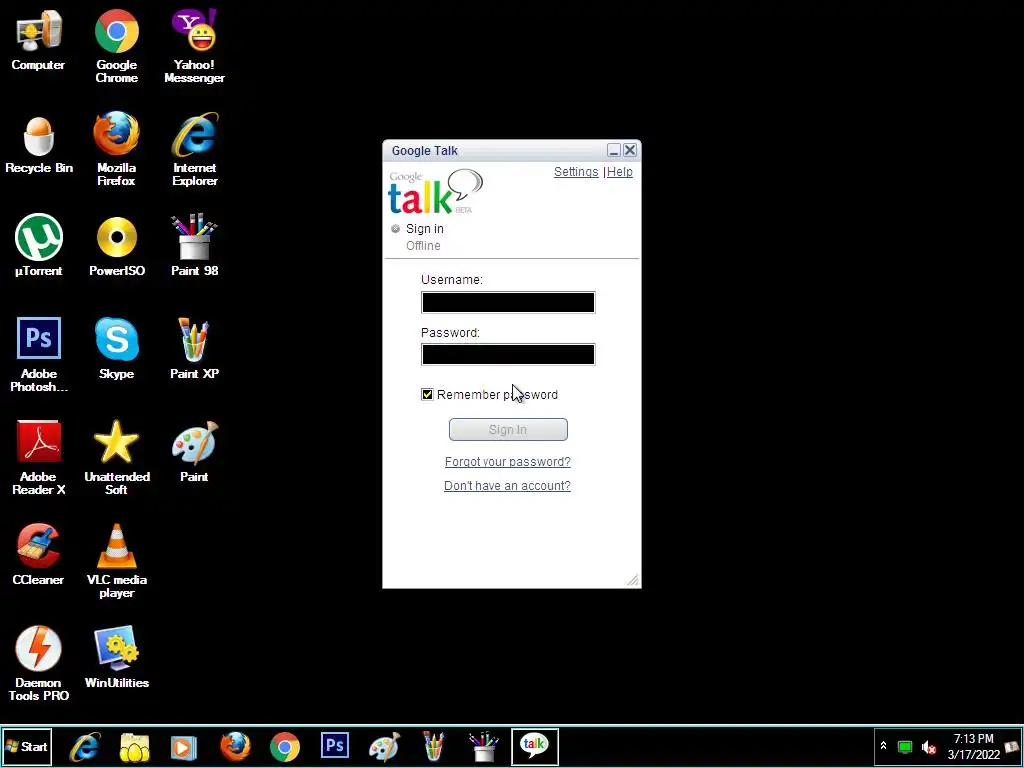Viewport: 1024px width, 768px height.
Task: Open the Paint 98 taskbar icon
Action: point(484,746)
